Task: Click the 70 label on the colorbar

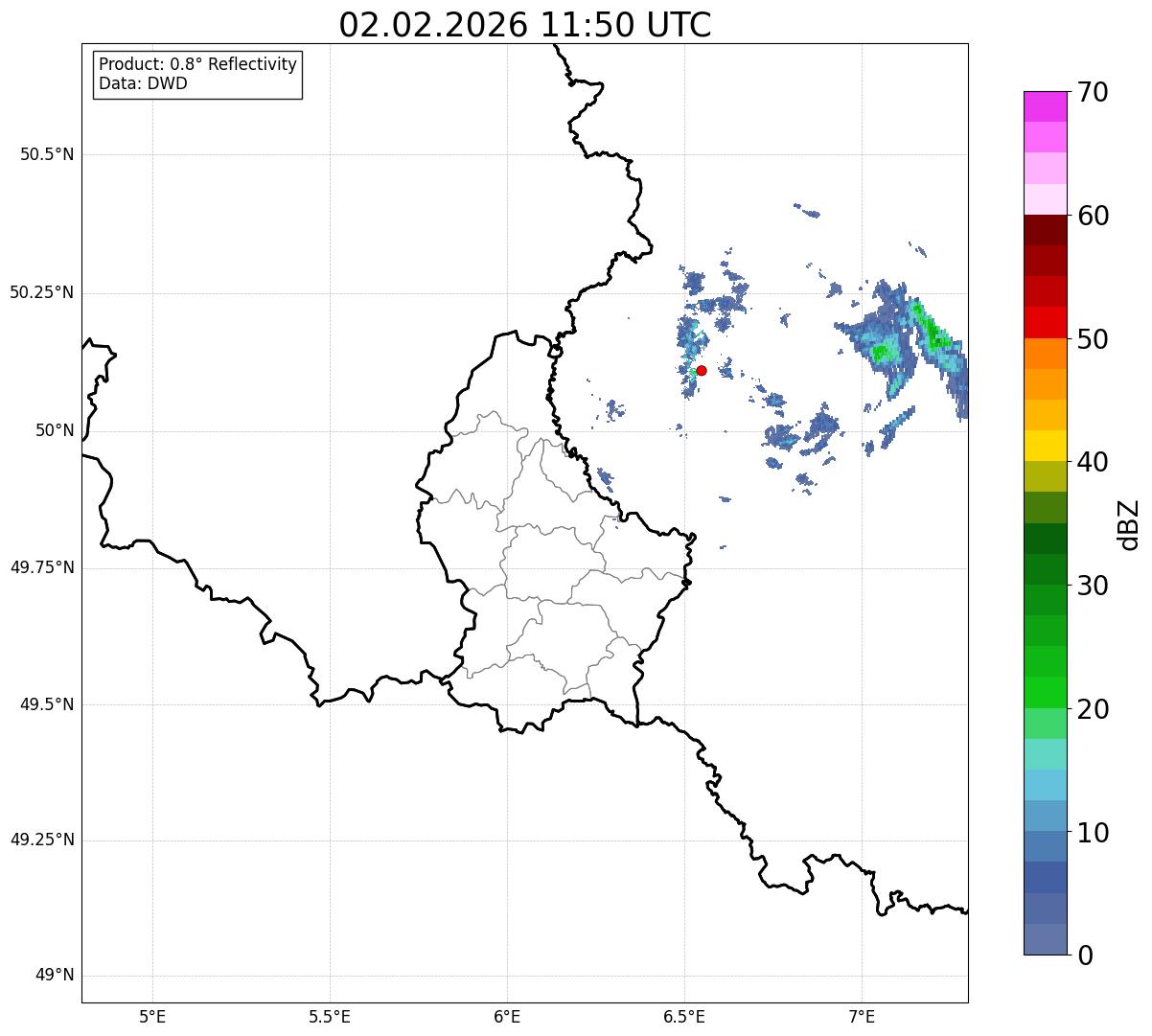Action: 1093,92
